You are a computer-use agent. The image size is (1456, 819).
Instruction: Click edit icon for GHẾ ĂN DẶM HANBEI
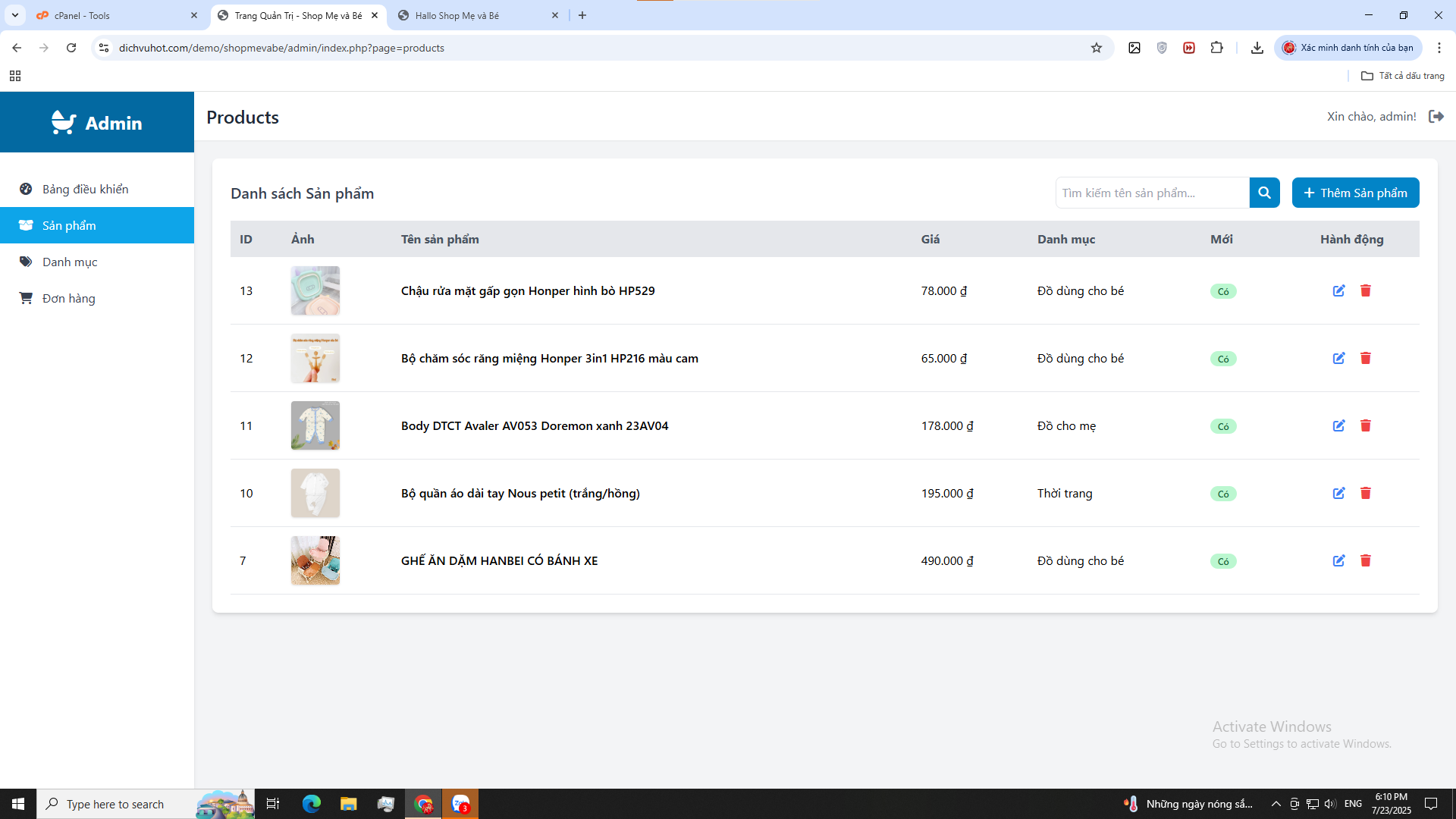[x=1338, y=560]
